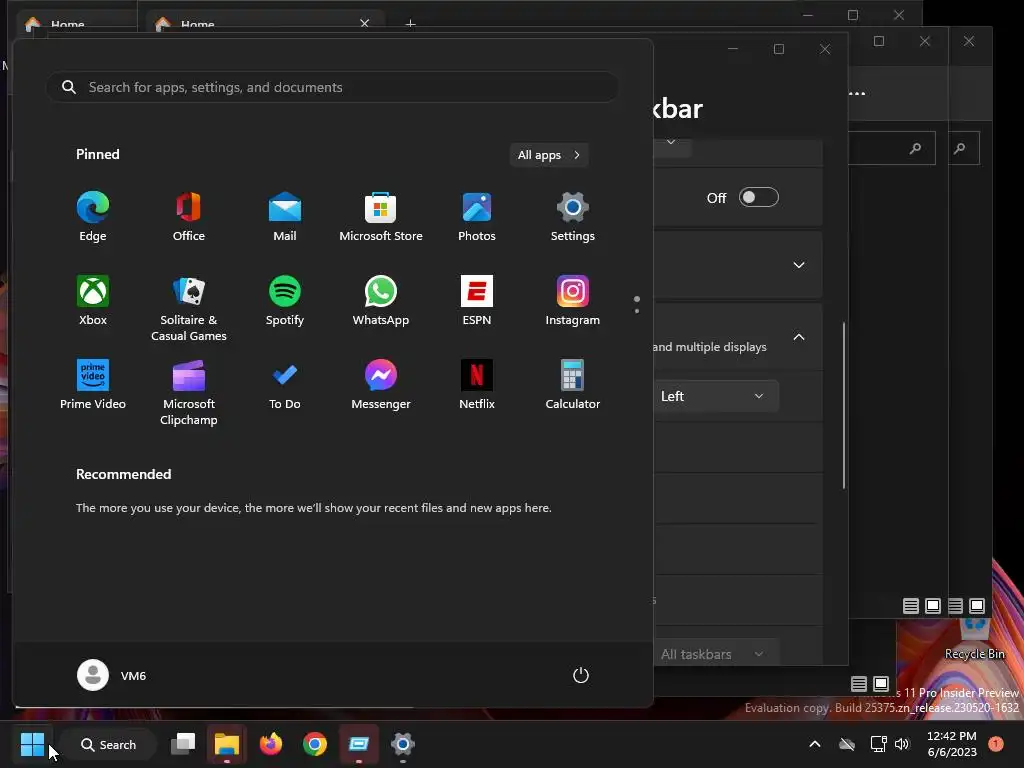1024x768 pixels.
Task: Open the VM6 user account menu
Action: pyautogui.click(x=112, y=675)
